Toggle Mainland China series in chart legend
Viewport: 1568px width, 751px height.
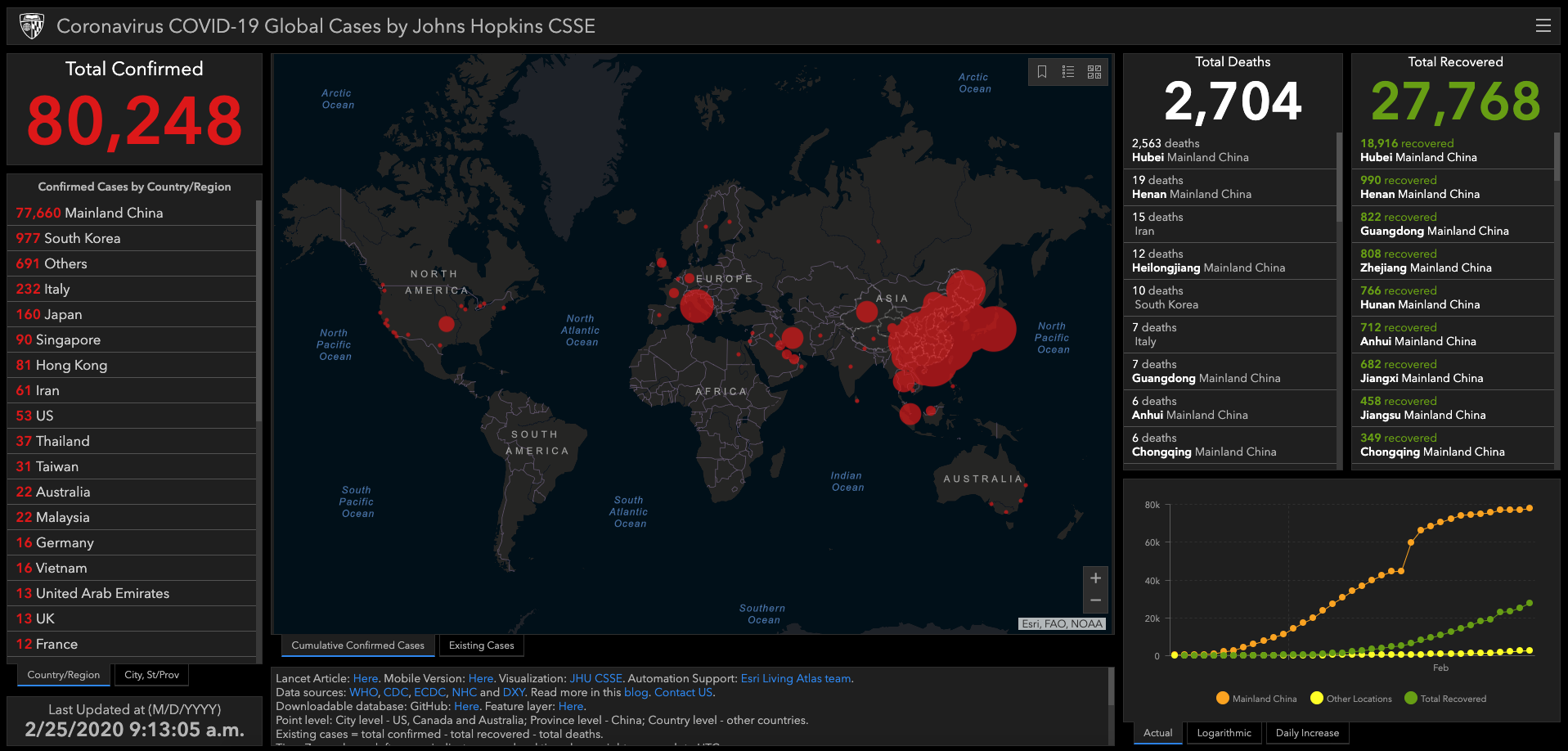(1256, 699)
